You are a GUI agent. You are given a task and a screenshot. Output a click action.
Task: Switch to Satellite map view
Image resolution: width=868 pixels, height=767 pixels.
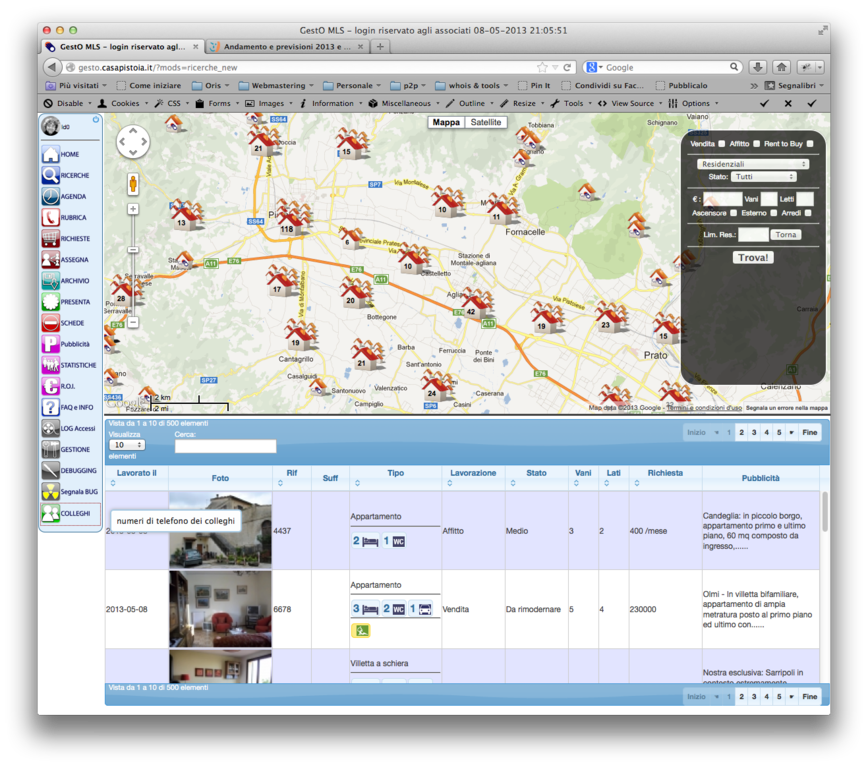click(x=485, y=122)
